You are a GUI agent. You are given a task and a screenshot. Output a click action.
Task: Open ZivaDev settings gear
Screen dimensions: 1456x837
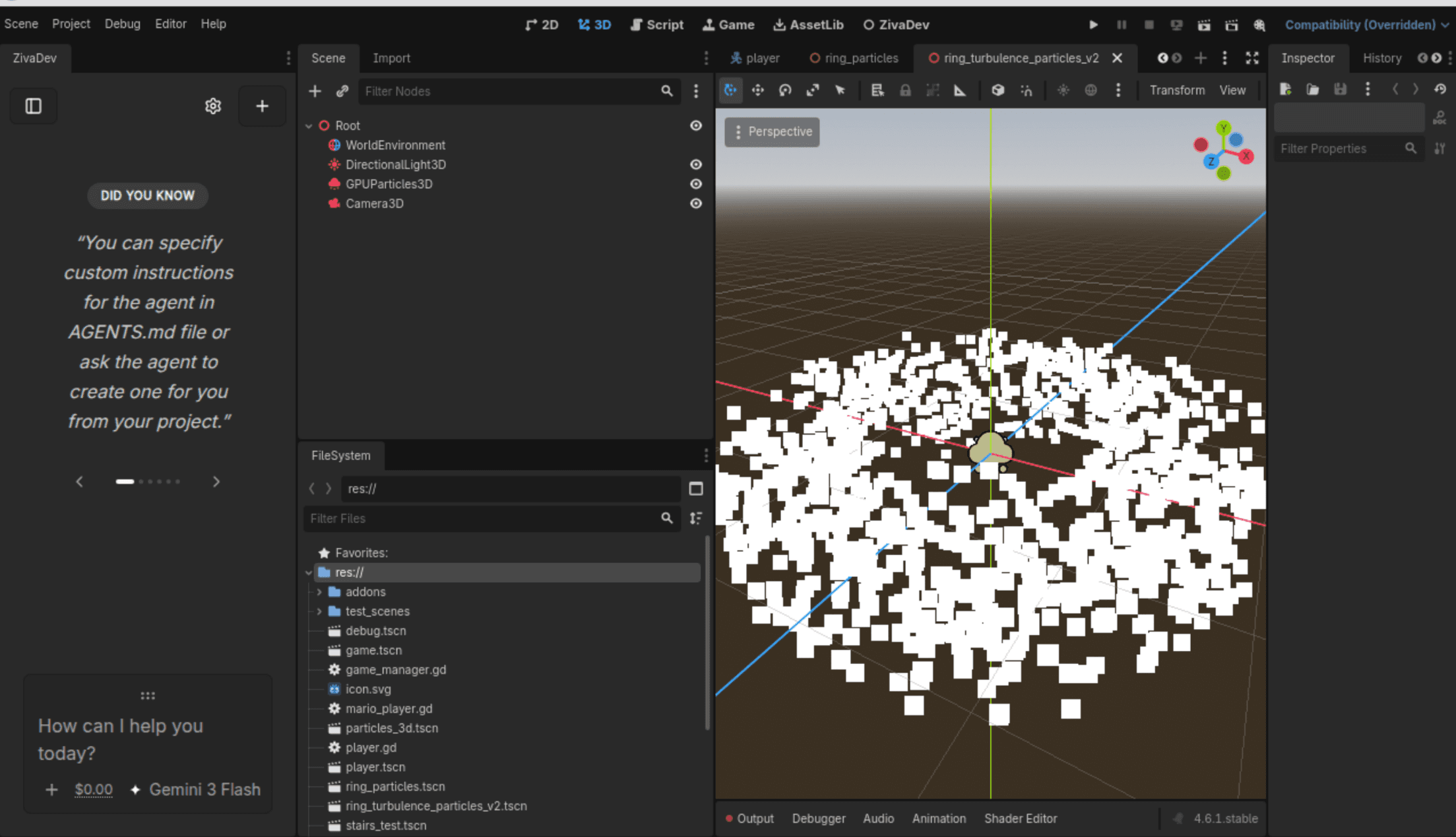point(213,106)
